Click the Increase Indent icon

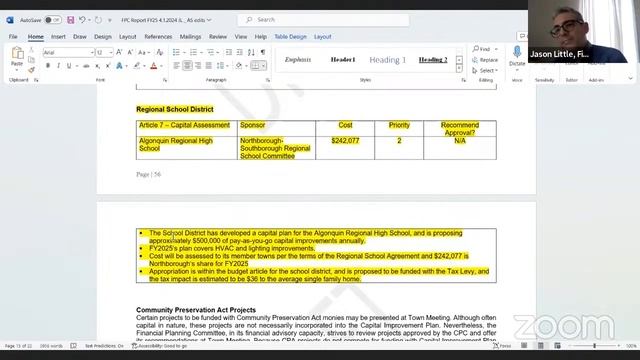pos(240,52)
